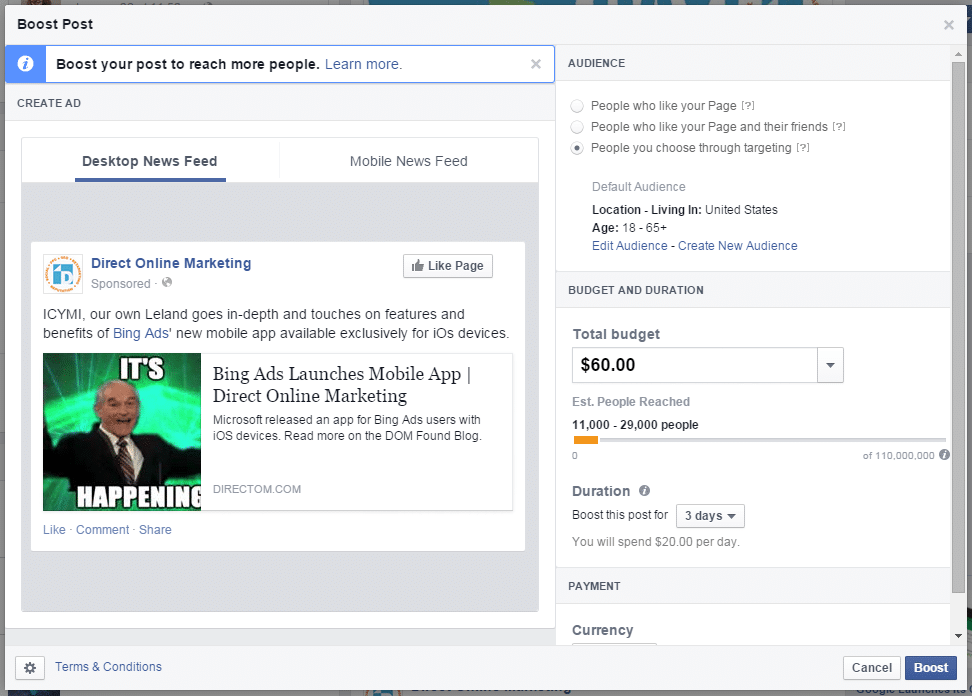Open the settings gear at bottom left
972x696 pixels.
coord(30,667)
